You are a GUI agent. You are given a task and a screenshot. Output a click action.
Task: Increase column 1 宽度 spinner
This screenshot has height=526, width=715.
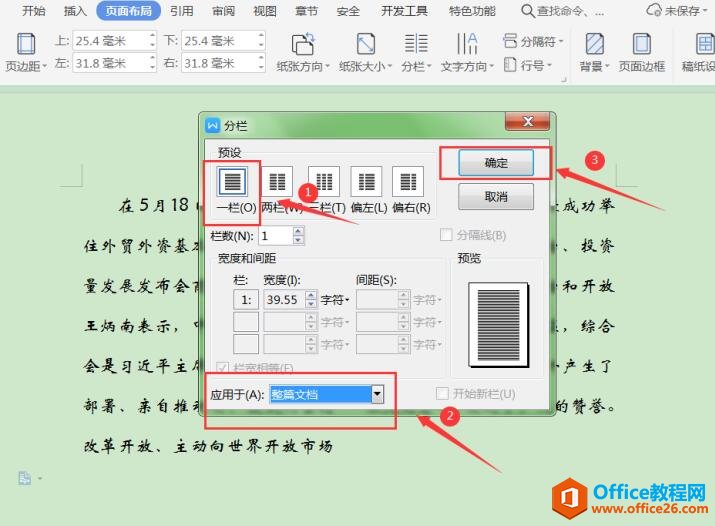311,295
